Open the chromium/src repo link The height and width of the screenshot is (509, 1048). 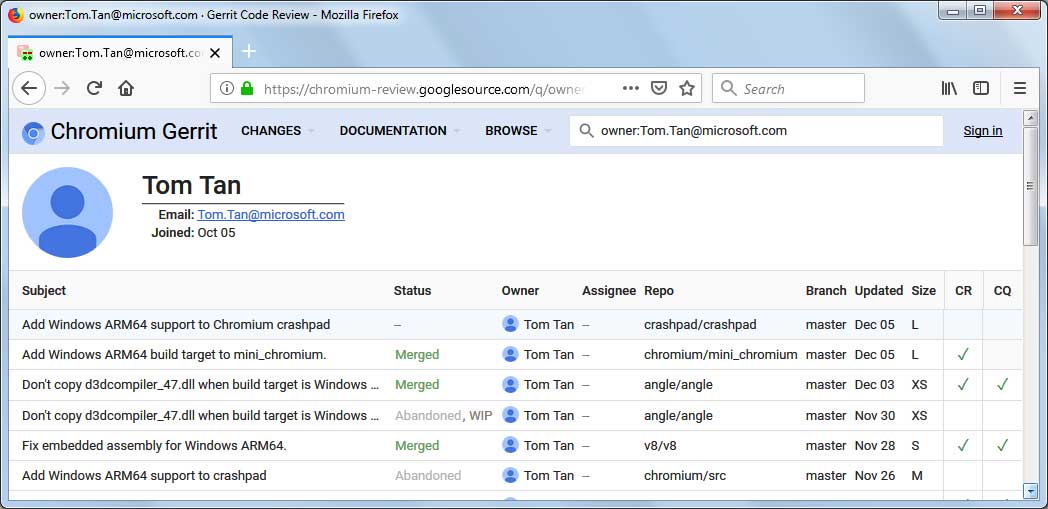(x=684, y=476)
